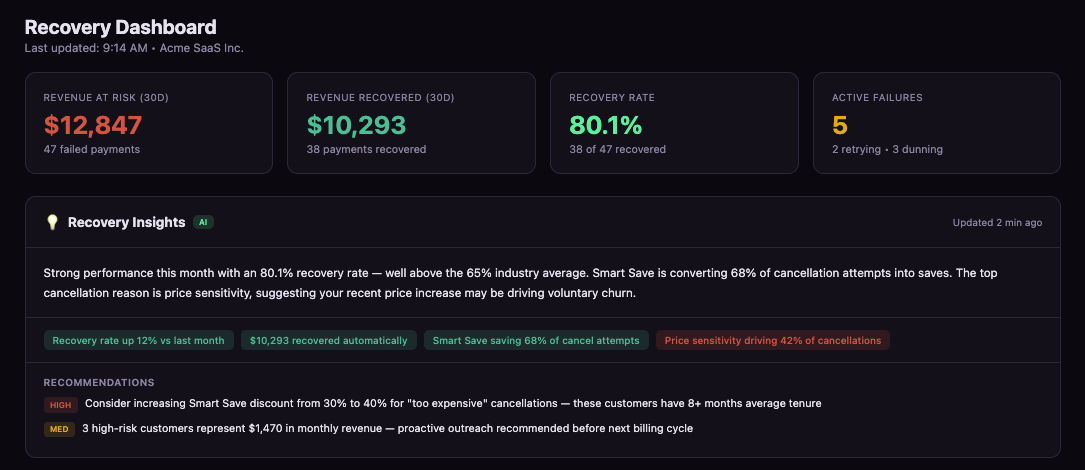This screenshot has width=1085, height=470.
Task: Open the Revenue Recovered card
Action: point(411,123)
